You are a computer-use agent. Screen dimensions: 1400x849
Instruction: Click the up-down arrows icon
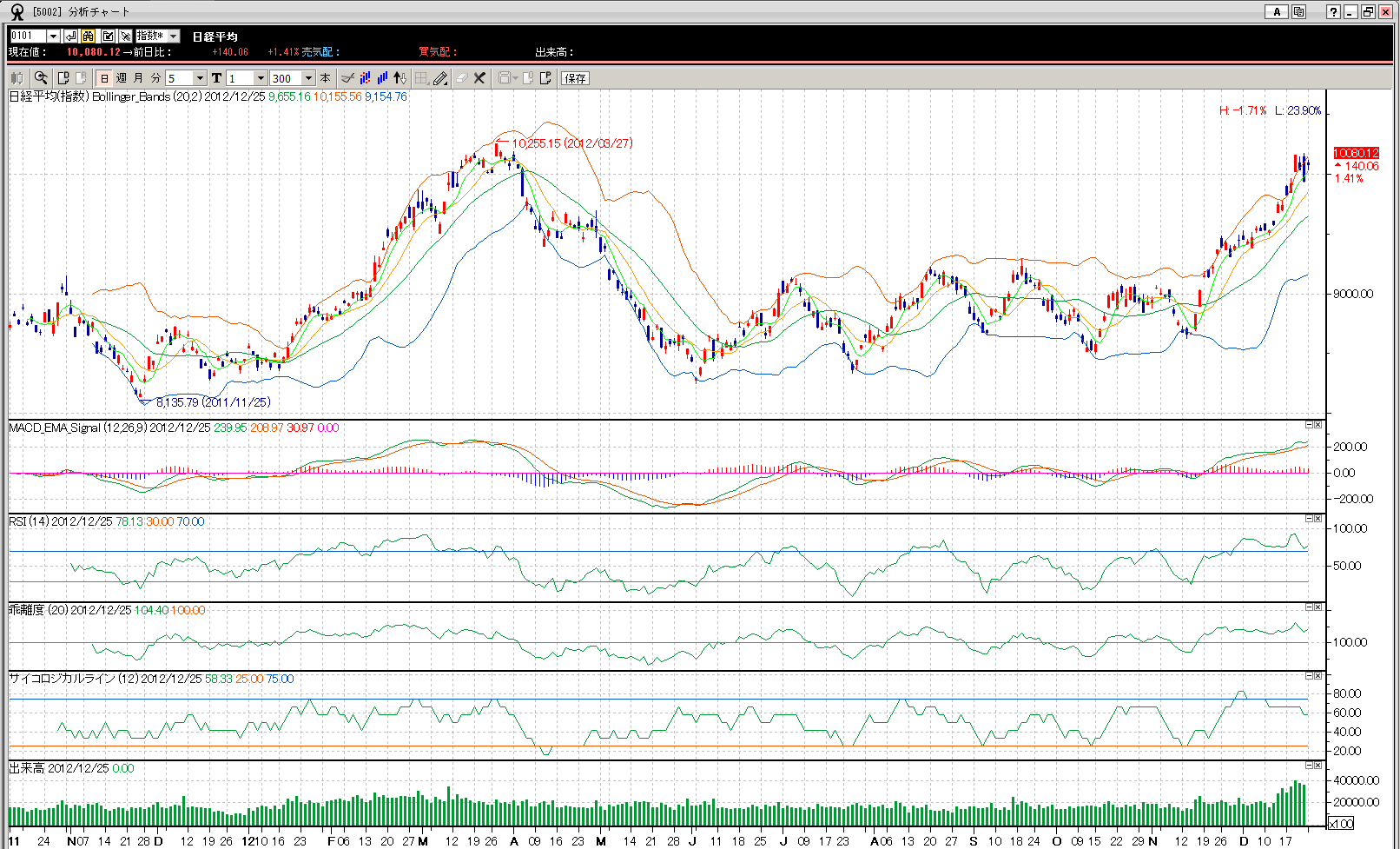tap(400, 78)
